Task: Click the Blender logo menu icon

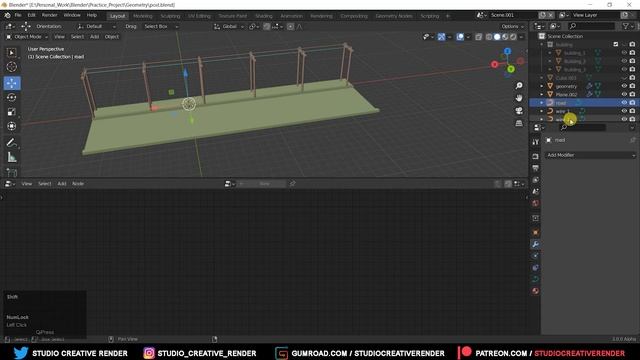Action: pos(7,15)
